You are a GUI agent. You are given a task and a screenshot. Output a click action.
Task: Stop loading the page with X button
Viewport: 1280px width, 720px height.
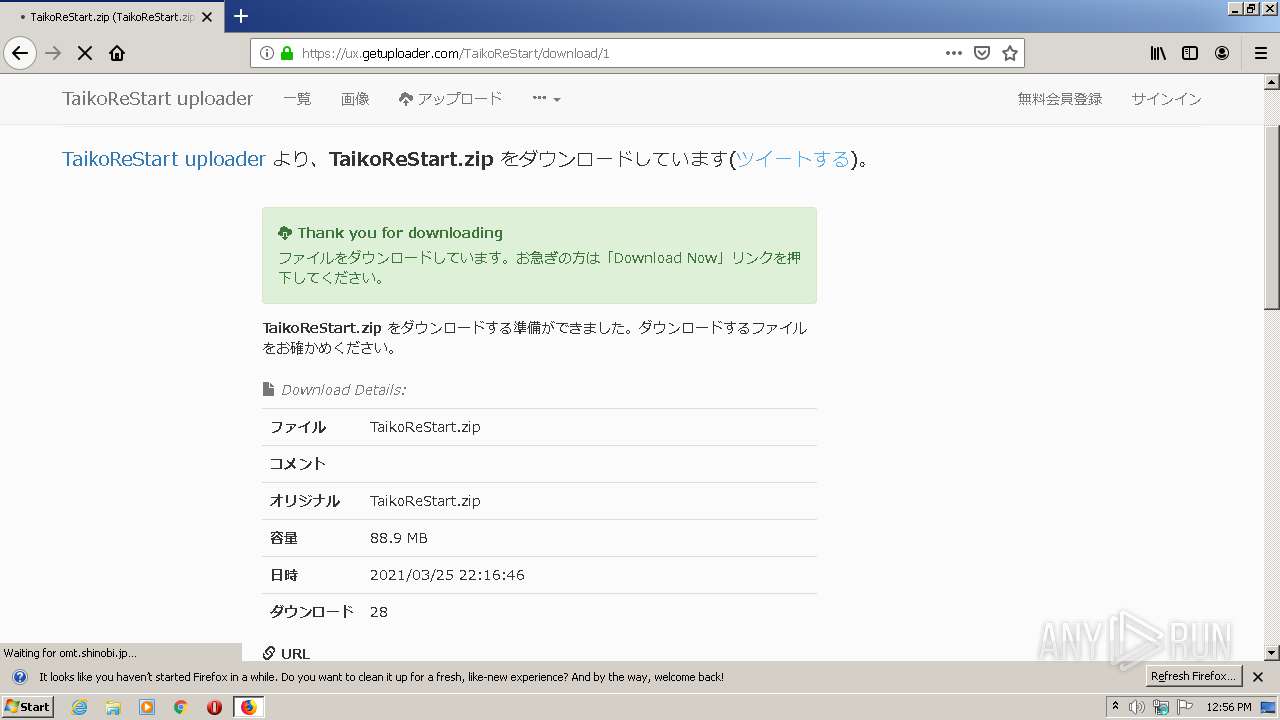85,53
